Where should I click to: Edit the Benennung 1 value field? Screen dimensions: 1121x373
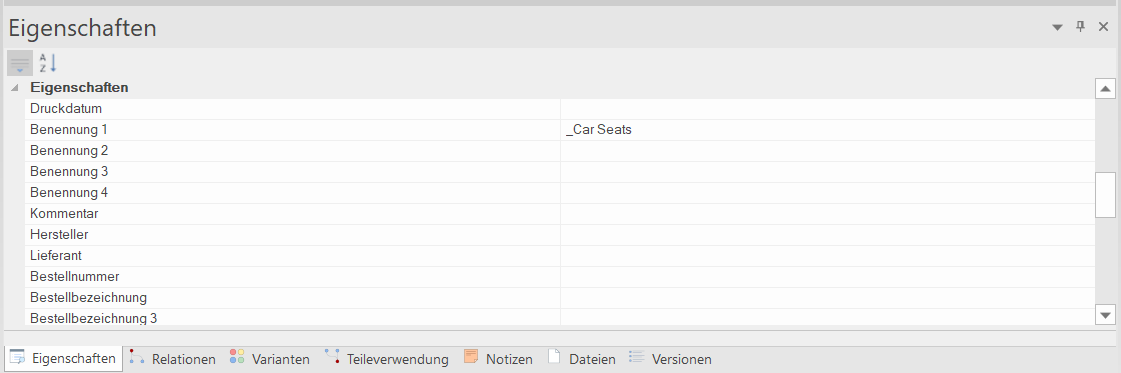click(827, 130)
